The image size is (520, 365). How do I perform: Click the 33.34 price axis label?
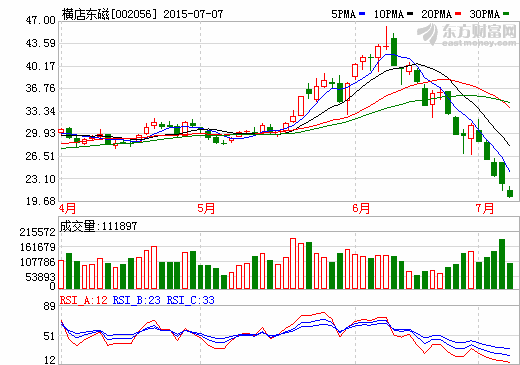[41, 111]
